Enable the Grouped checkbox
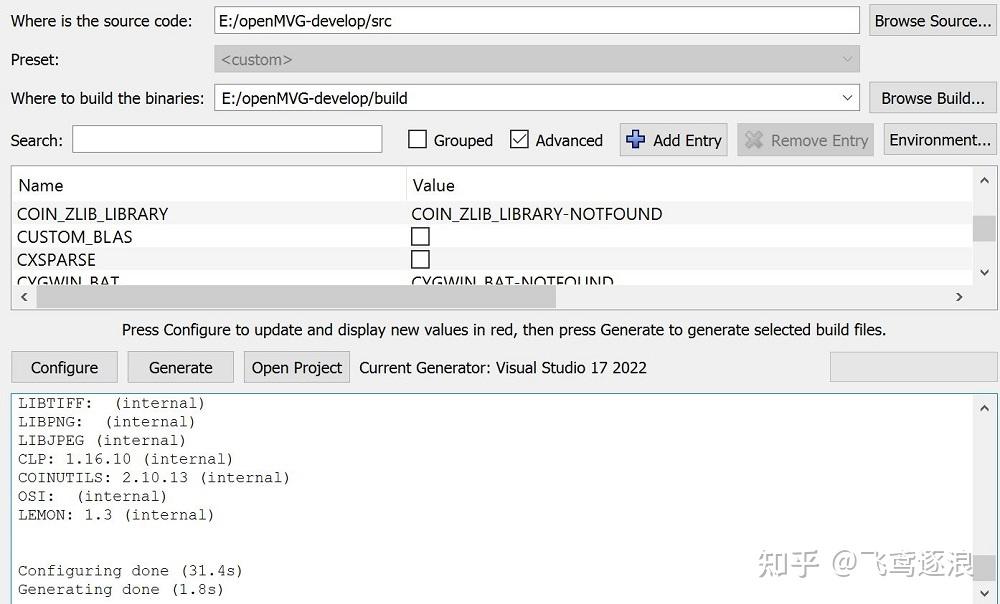Image resolution: width=1000 pixels, height=604 pixels. coord(417,140)
